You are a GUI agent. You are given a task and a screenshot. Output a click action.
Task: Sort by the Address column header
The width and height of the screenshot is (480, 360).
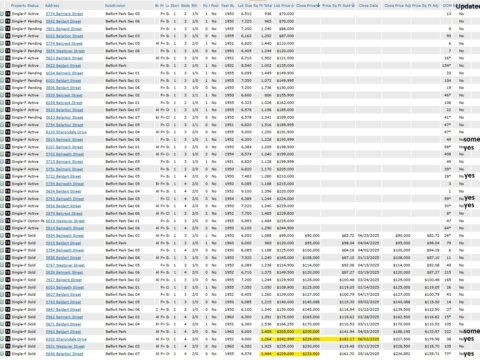(x=52, y=6)
